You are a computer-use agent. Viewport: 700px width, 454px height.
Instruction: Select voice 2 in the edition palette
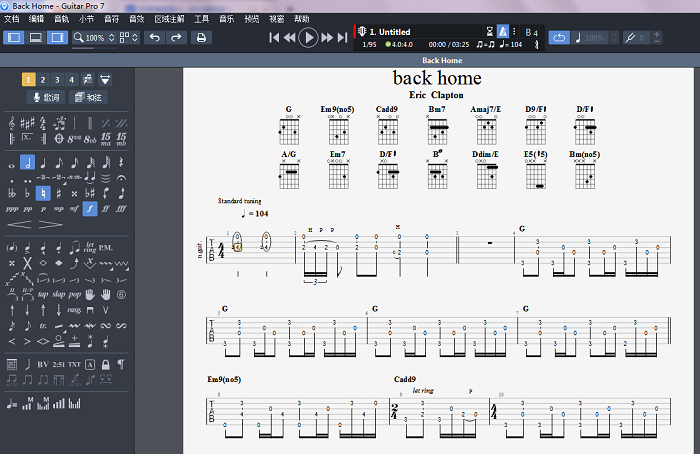(x=43, y=79)
